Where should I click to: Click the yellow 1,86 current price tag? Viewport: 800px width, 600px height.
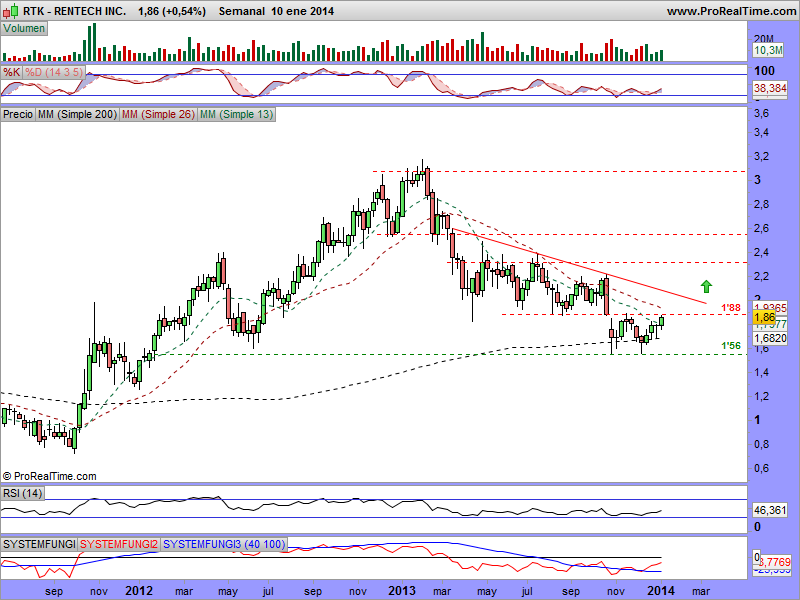tap(764, 317)
